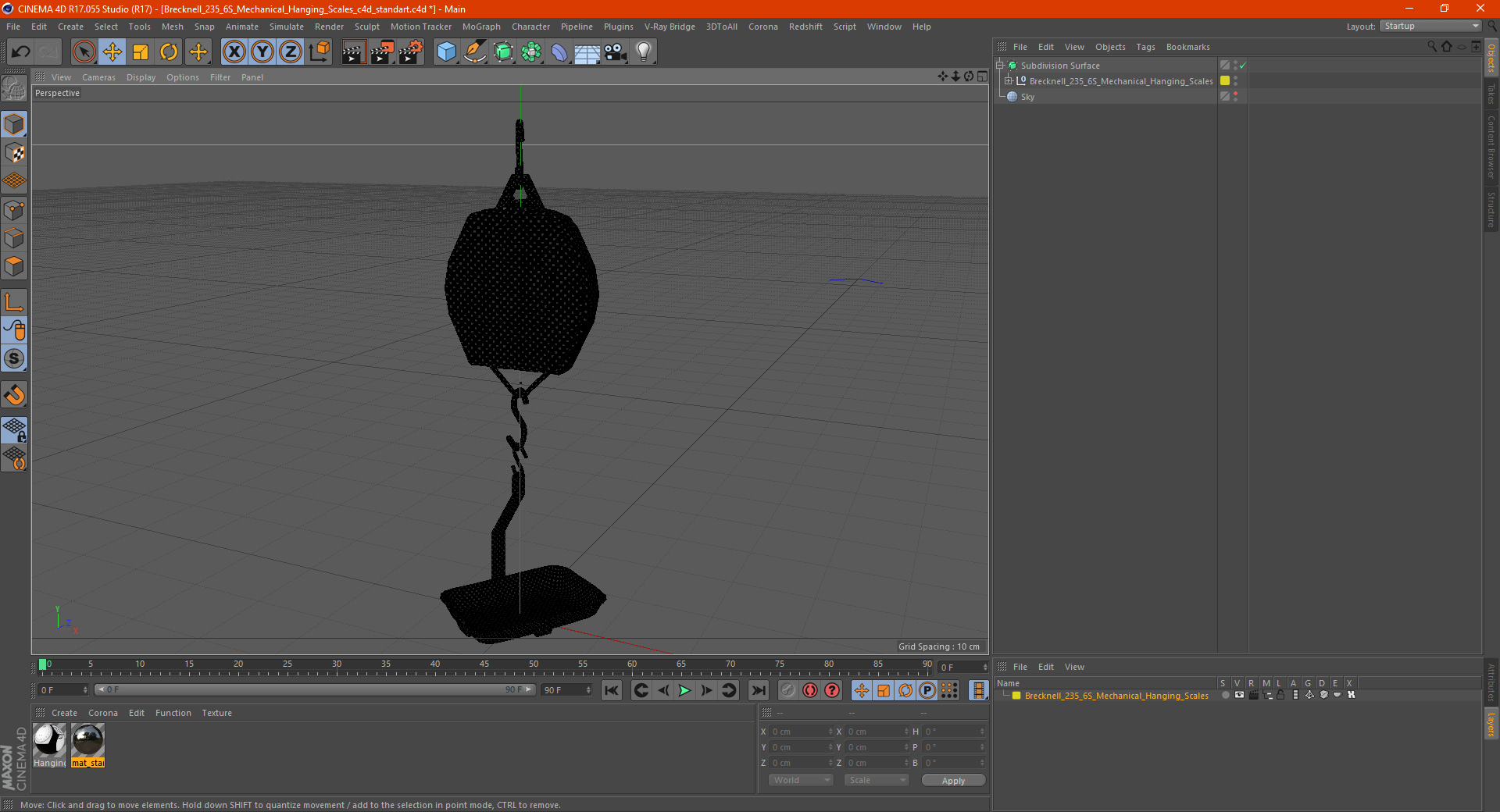This screenshot has width=1500, height=812.
Task: Add a Cube primitive object
Action: pos(446,52)
